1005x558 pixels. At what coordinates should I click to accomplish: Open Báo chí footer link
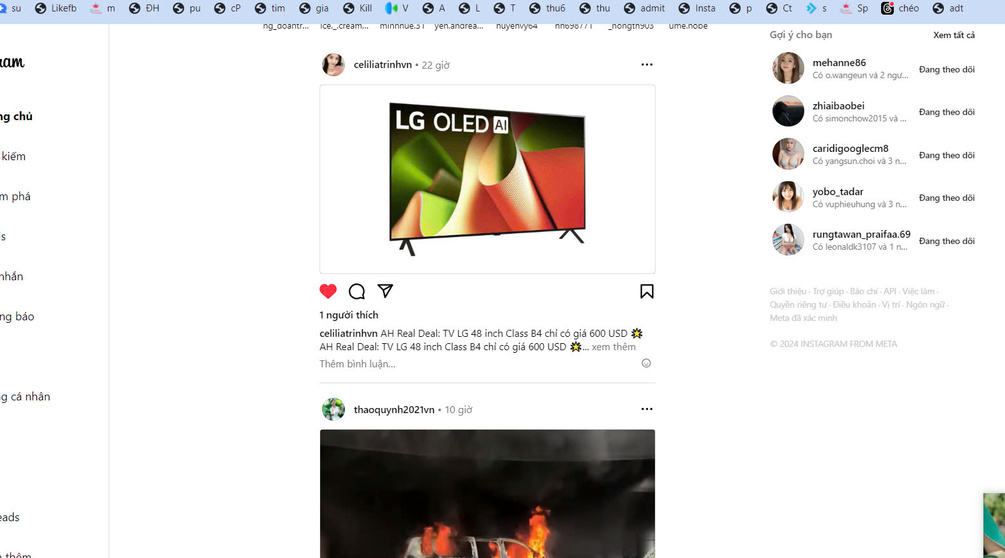pos(863,291)
